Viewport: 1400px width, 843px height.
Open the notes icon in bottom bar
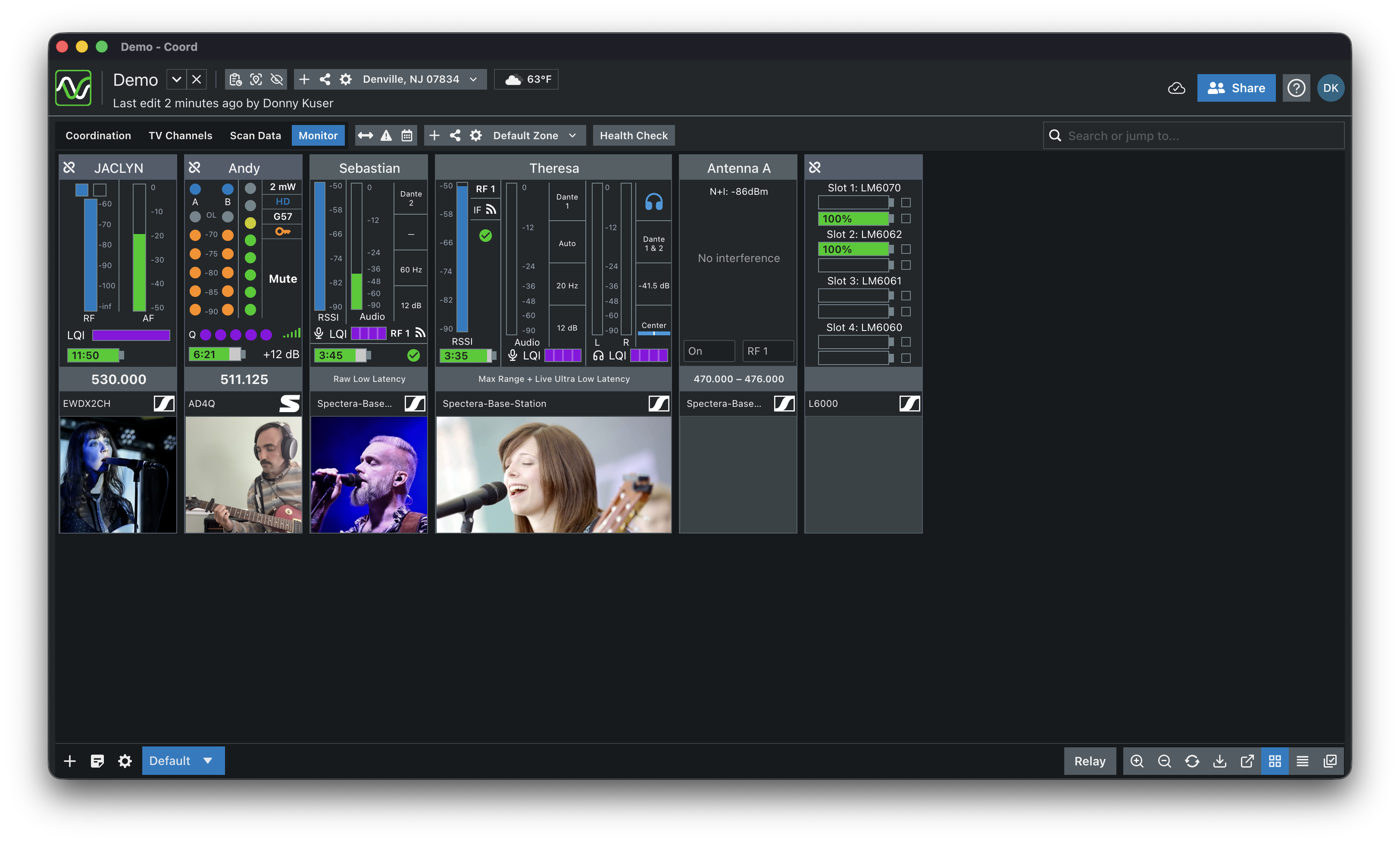(97, 761)
